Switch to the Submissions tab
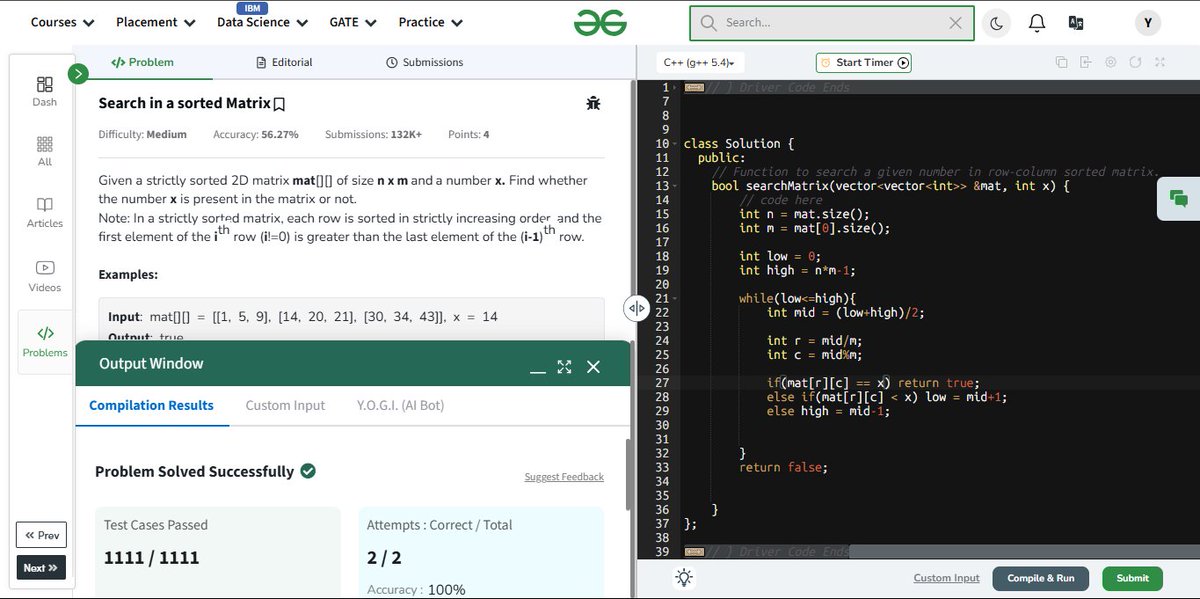The image size is (1200, 599). (x=424, y=62)
